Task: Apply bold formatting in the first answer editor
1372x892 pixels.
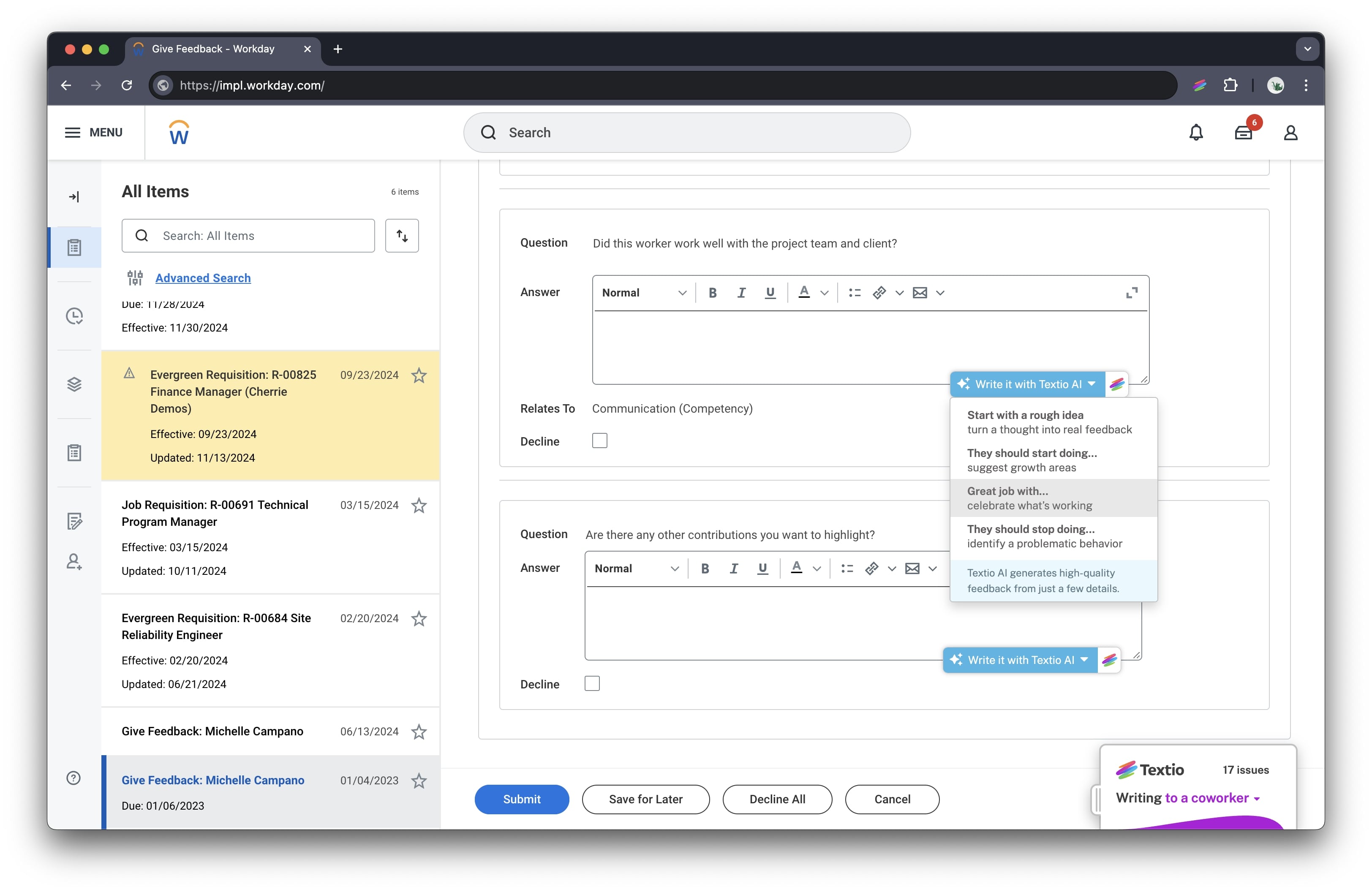Action: 713,292
